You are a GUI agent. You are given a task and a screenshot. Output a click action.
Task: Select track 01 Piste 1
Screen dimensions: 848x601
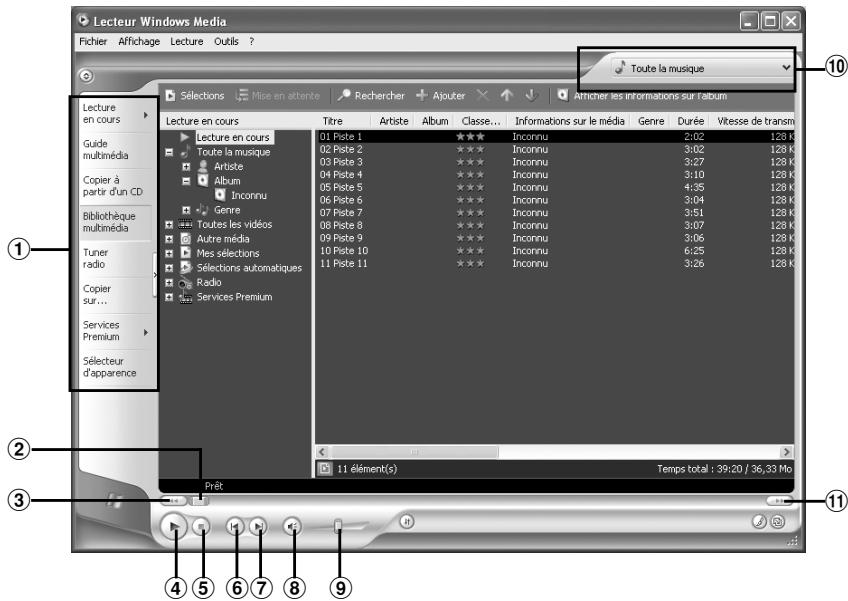point(555,137)
